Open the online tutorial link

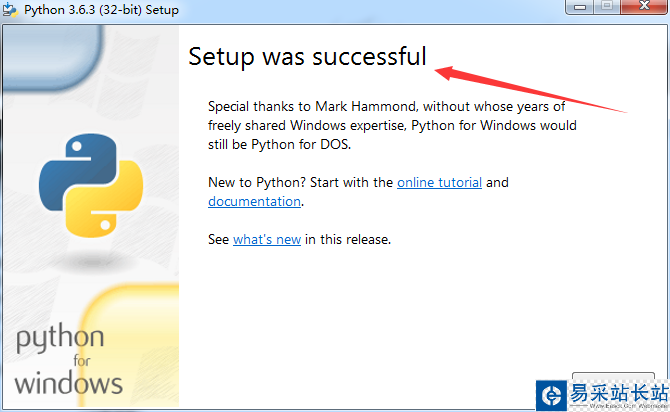point(439,183)
